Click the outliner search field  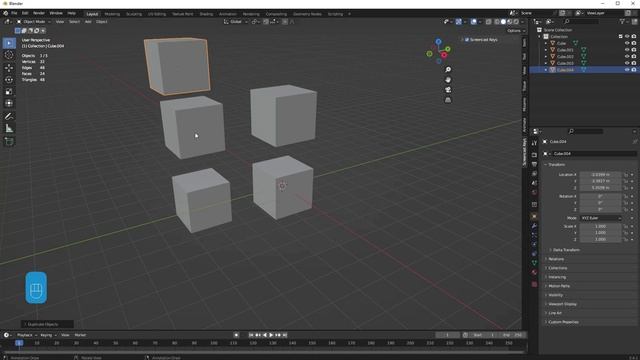[582, 21]
